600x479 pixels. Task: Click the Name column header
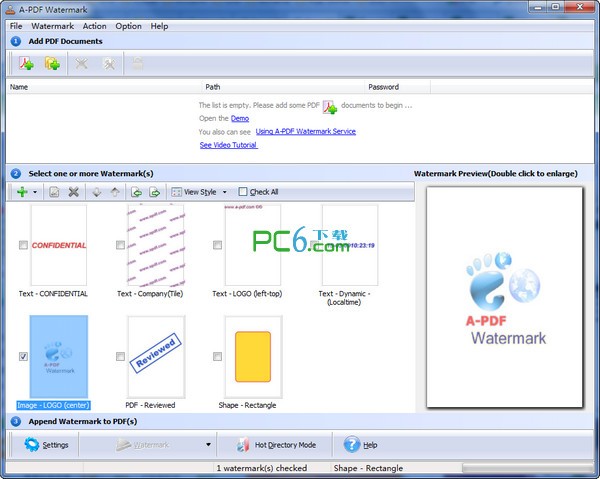point(104,87)
